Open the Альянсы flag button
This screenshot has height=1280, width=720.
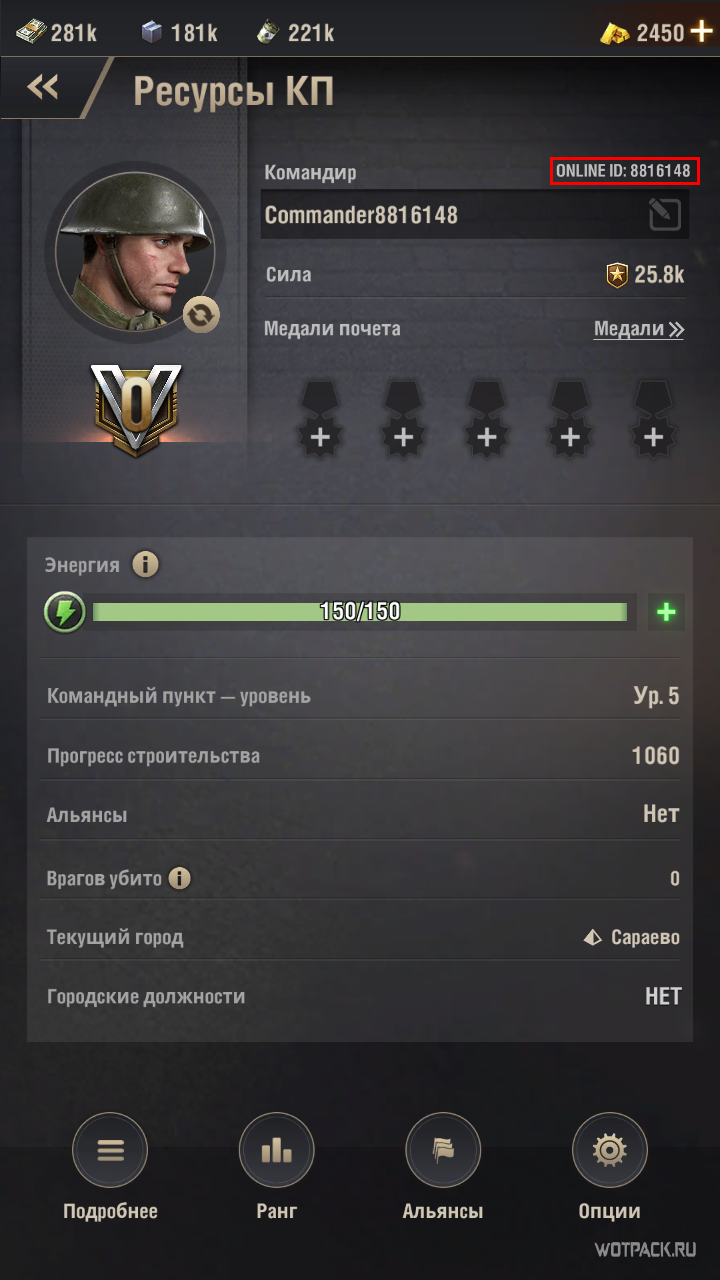click(x=443, y=1151)
